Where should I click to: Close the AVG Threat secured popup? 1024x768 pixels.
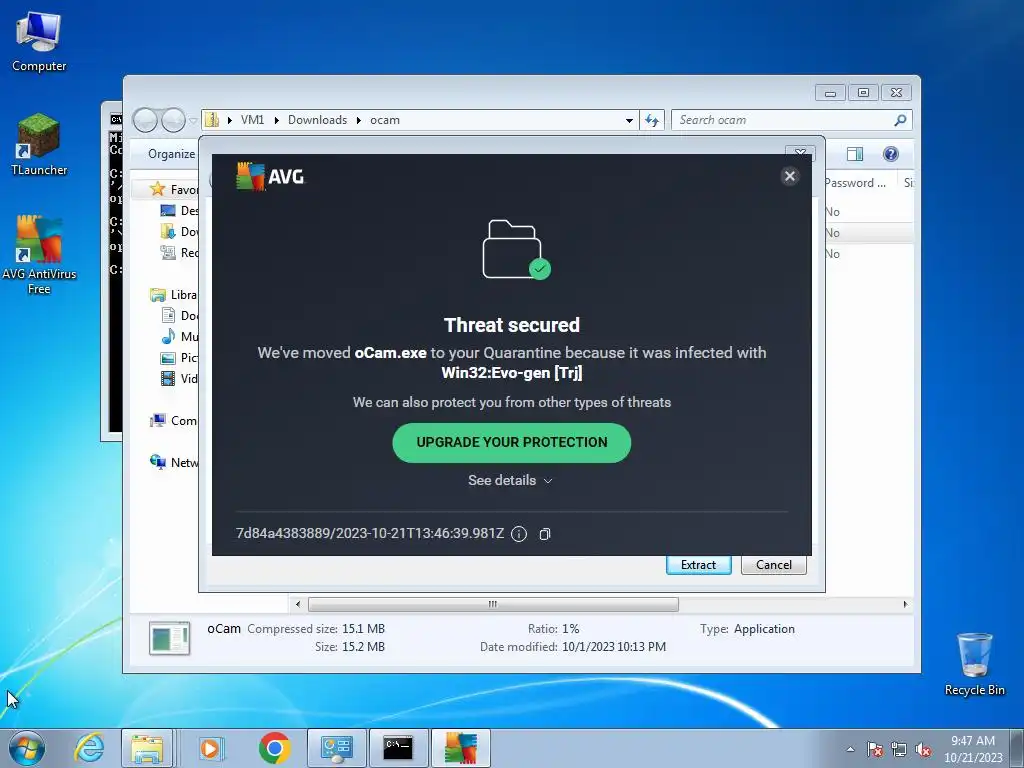(790, 176)
